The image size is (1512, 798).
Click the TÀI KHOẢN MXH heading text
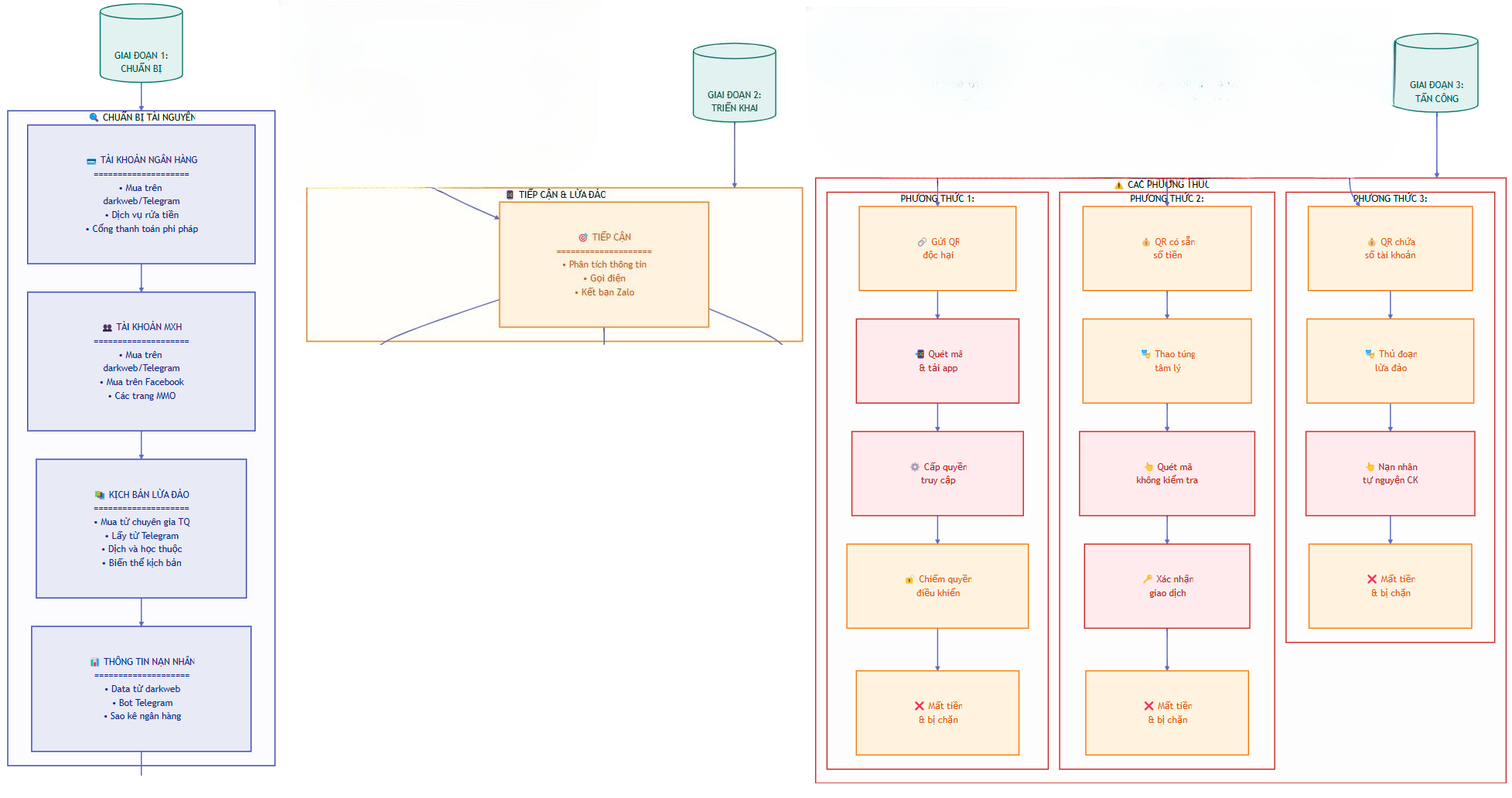click(149, 327)
